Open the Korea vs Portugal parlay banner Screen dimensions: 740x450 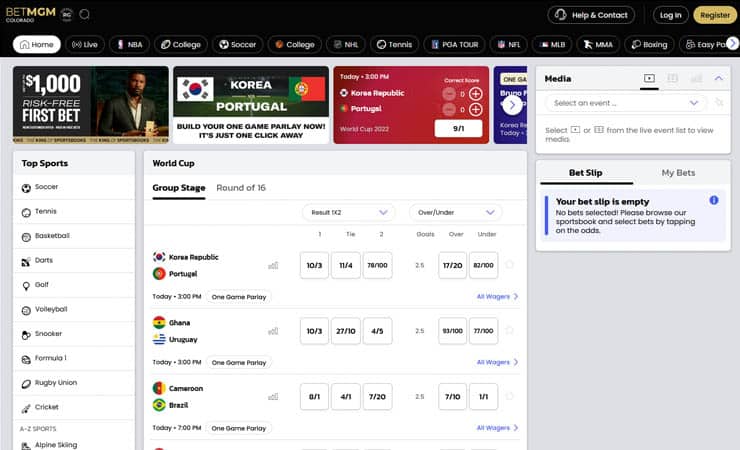pos(251,105)
